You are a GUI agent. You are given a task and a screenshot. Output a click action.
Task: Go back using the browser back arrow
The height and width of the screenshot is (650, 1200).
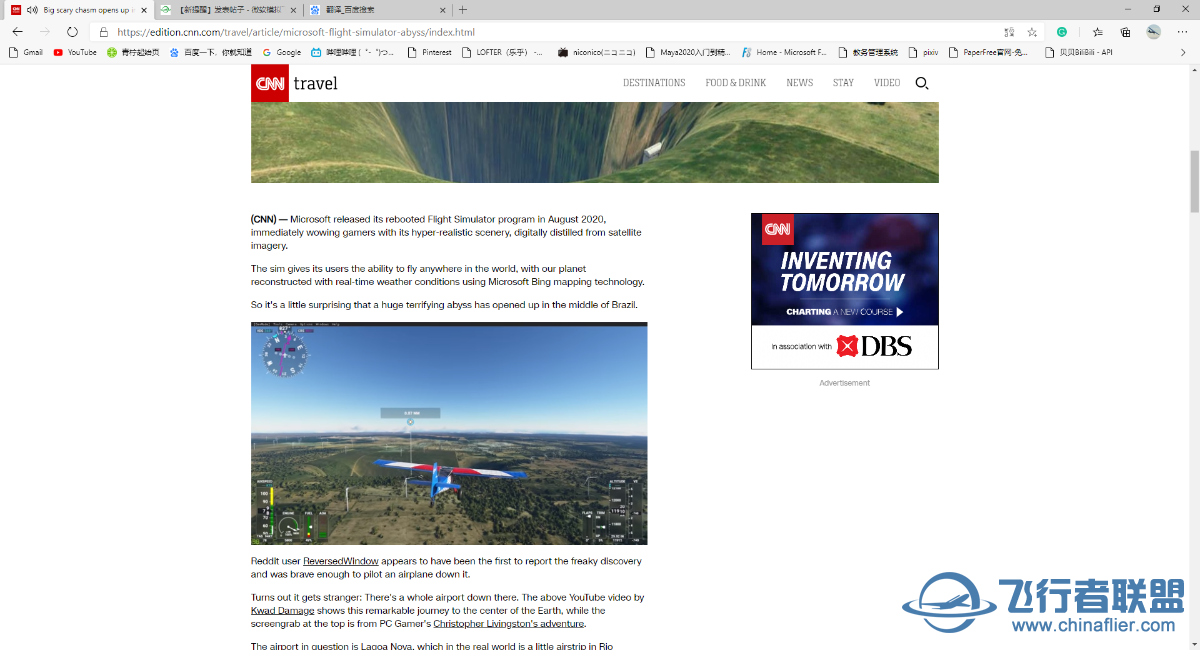pos(18,32)
